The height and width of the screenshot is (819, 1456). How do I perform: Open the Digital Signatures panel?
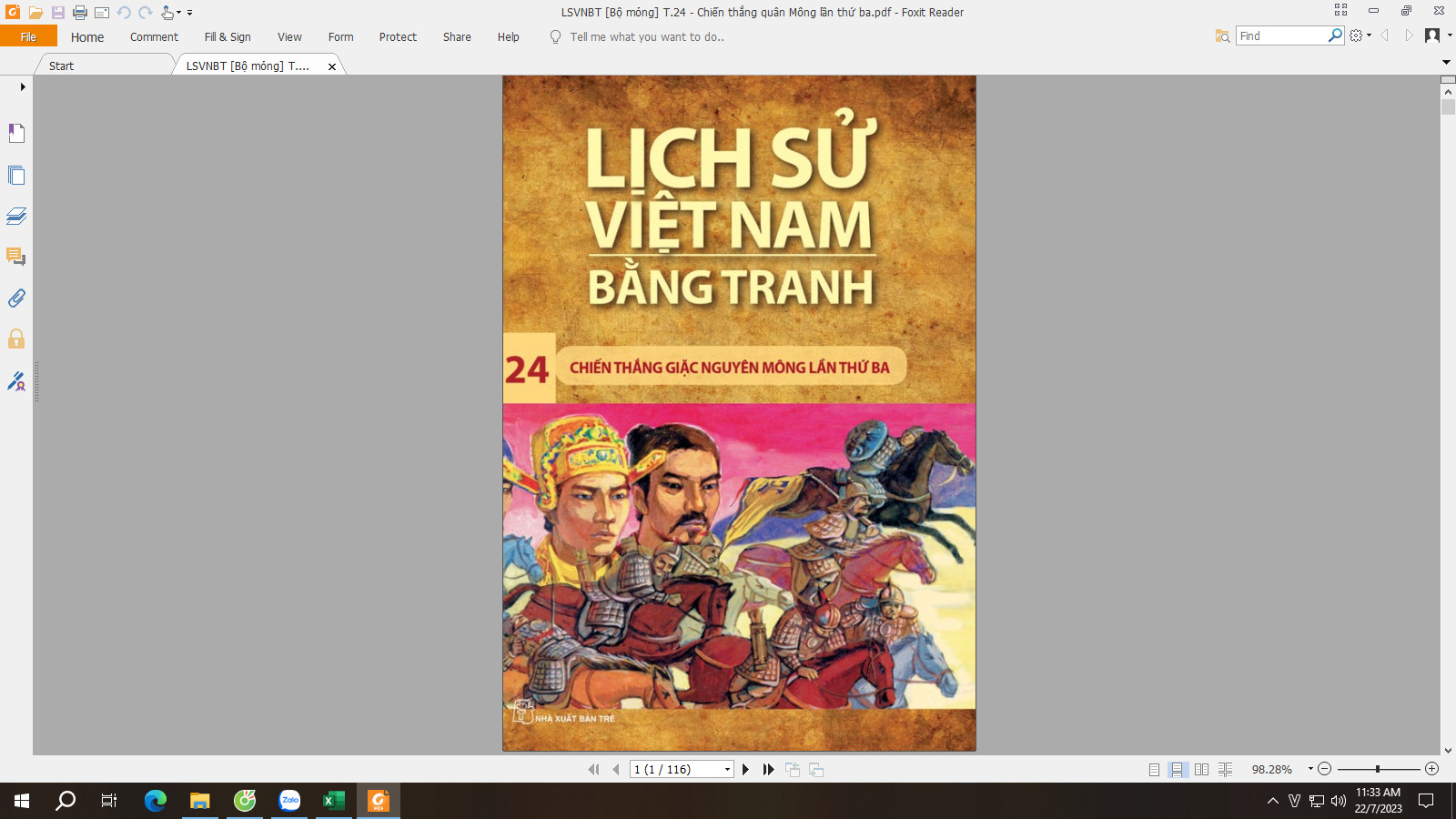[16, 380]
